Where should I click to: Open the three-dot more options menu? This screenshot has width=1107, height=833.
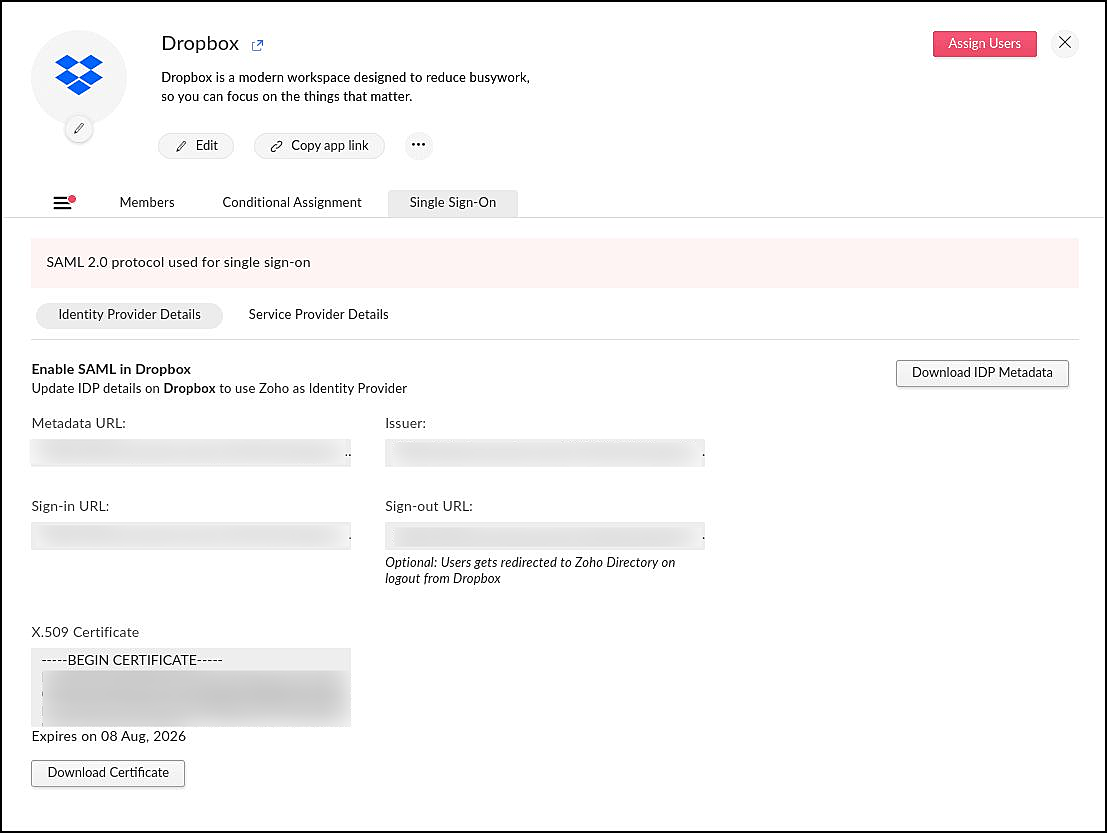419,145
